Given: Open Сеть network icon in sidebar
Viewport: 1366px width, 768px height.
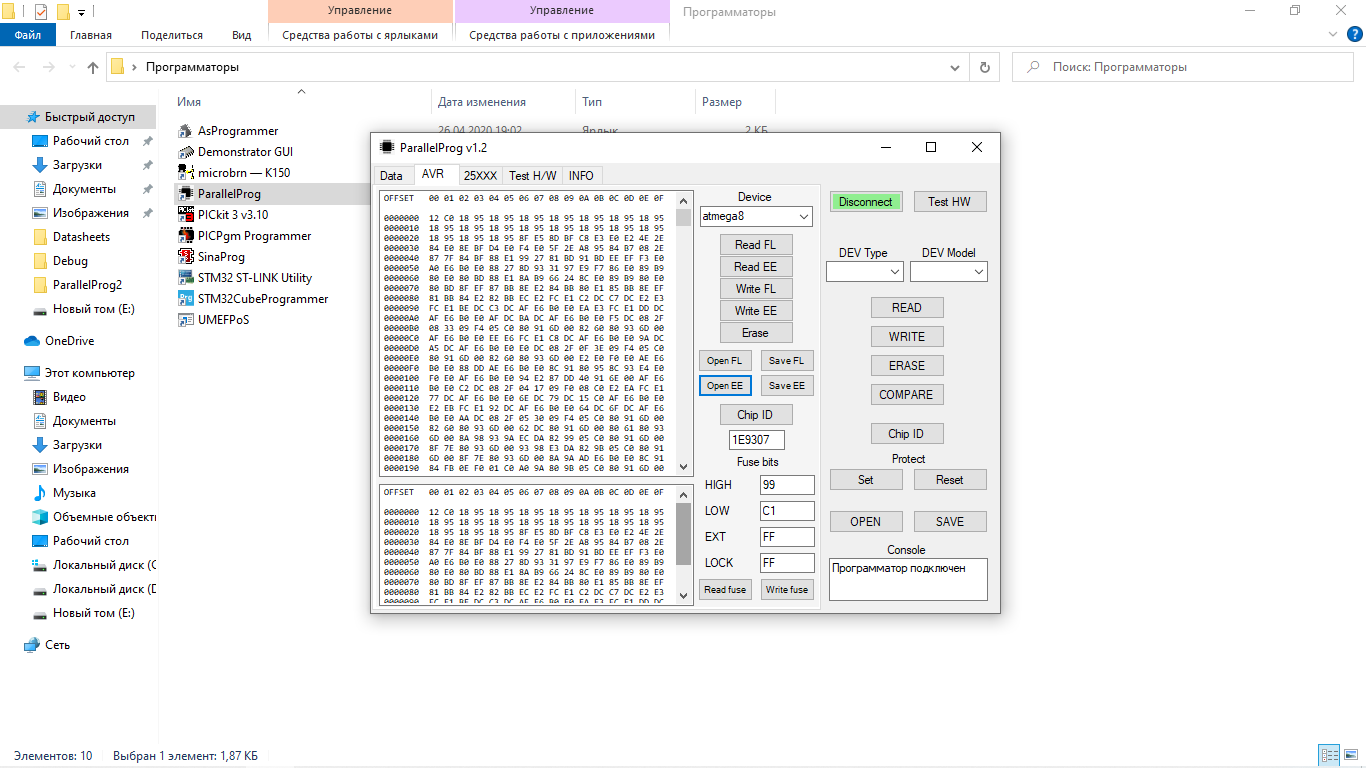Looking at the screenshot, I should pos(32,645).
